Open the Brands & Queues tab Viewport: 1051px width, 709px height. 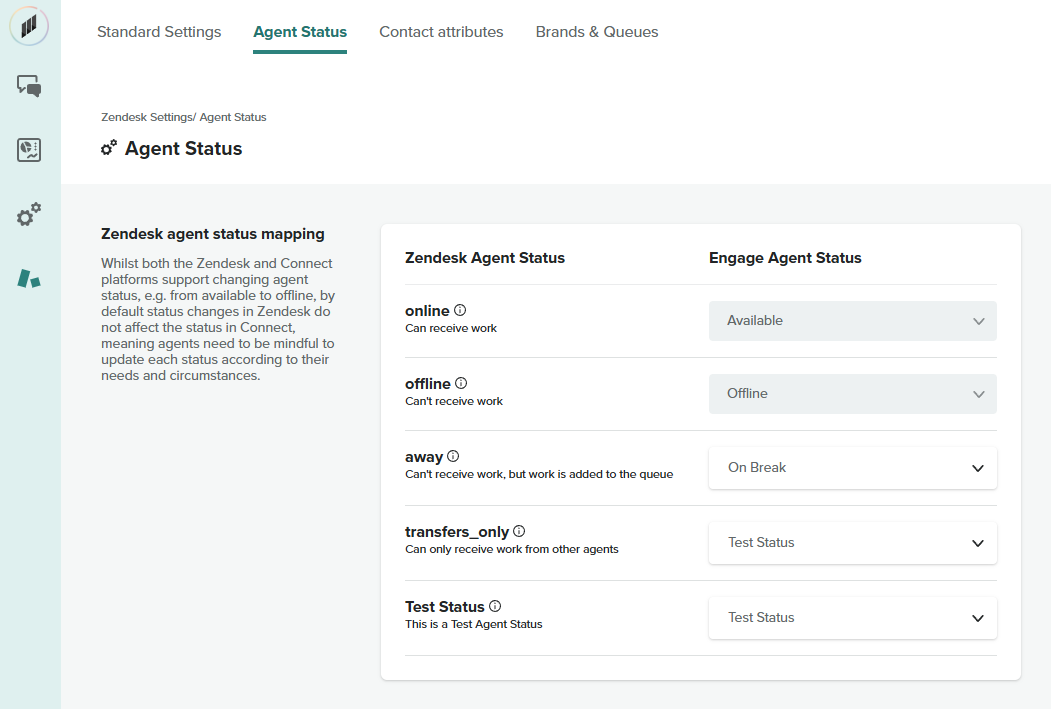click(x=597, y=32)
